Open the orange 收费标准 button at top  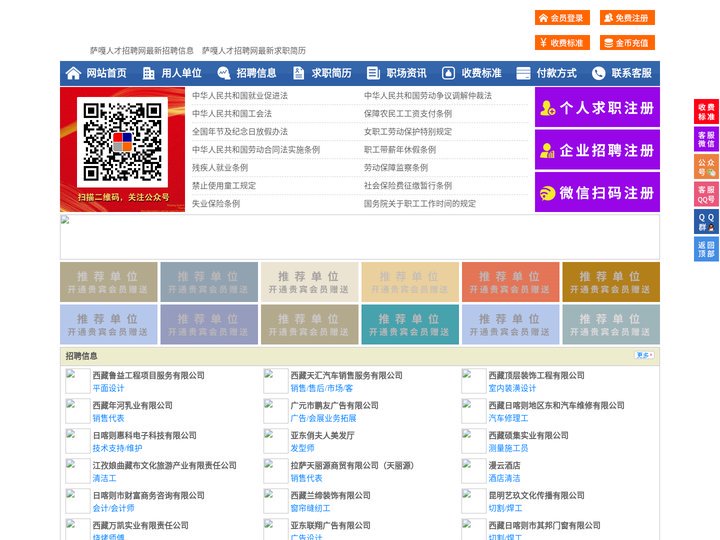(562, 43)
